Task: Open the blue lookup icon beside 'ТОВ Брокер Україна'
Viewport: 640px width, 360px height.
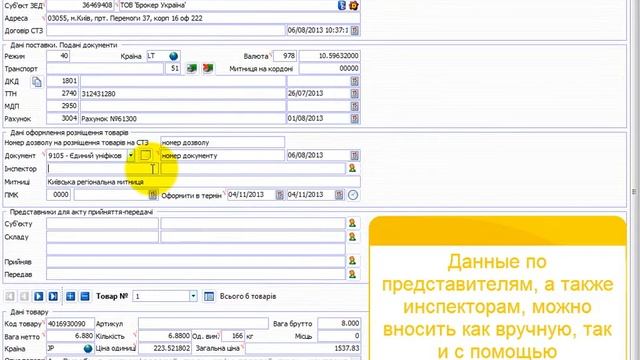Action: click(x=342, y=5)
